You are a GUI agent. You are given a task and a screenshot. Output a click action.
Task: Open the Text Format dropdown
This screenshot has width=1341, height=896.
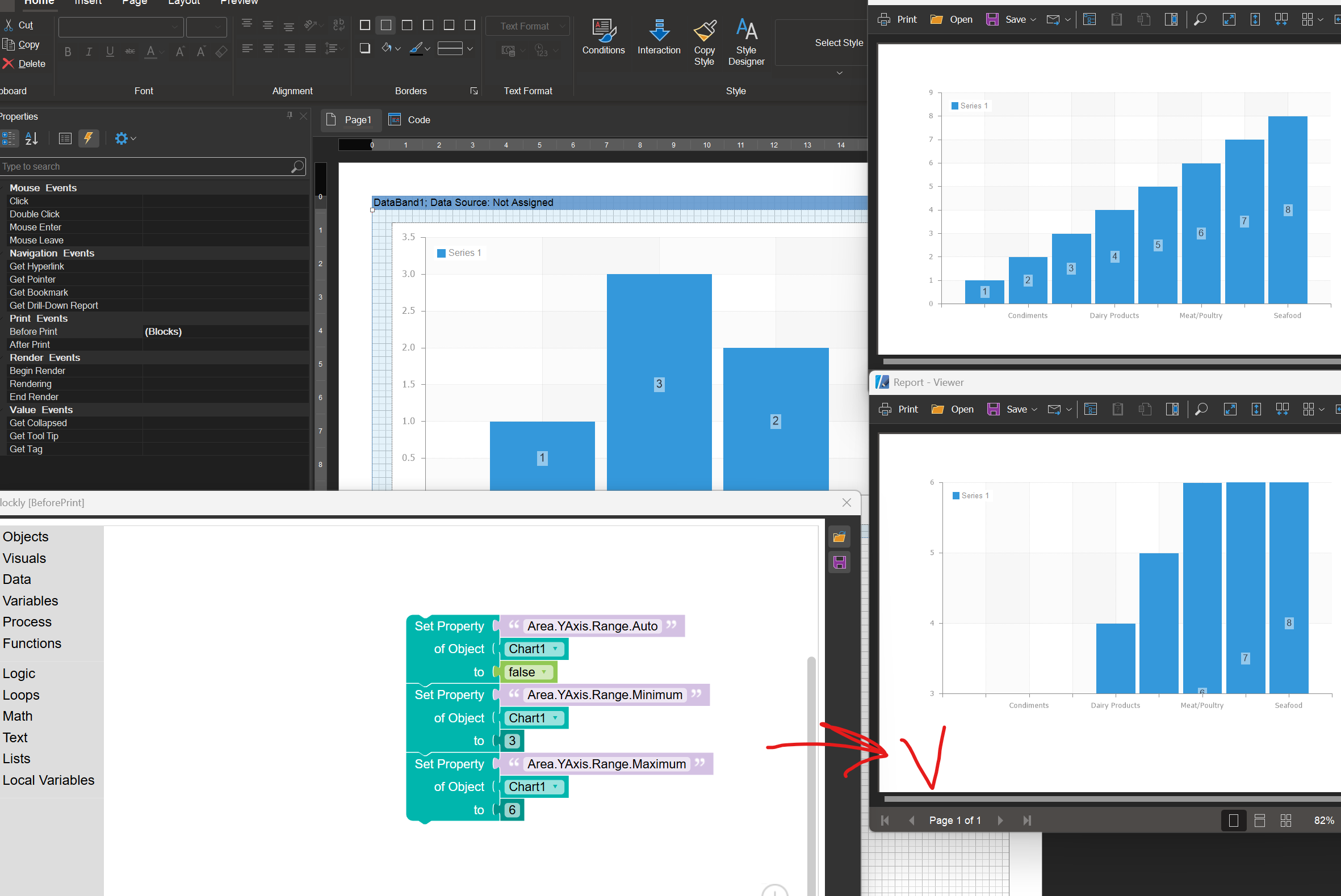click(x=527, y=26)
